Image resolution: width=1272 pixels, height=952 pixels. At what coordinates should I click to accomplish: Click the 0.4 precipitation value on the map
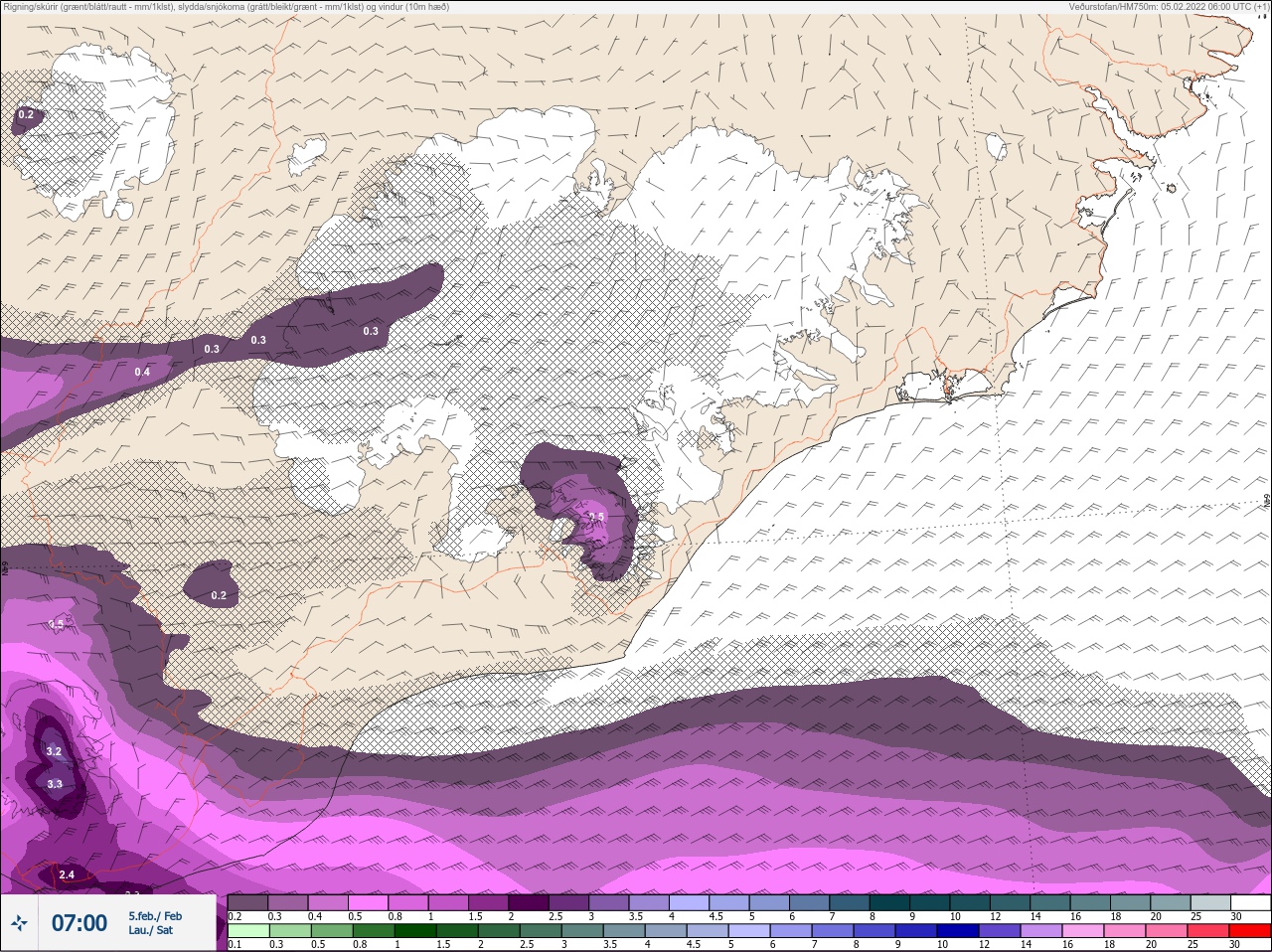[142, 372]
